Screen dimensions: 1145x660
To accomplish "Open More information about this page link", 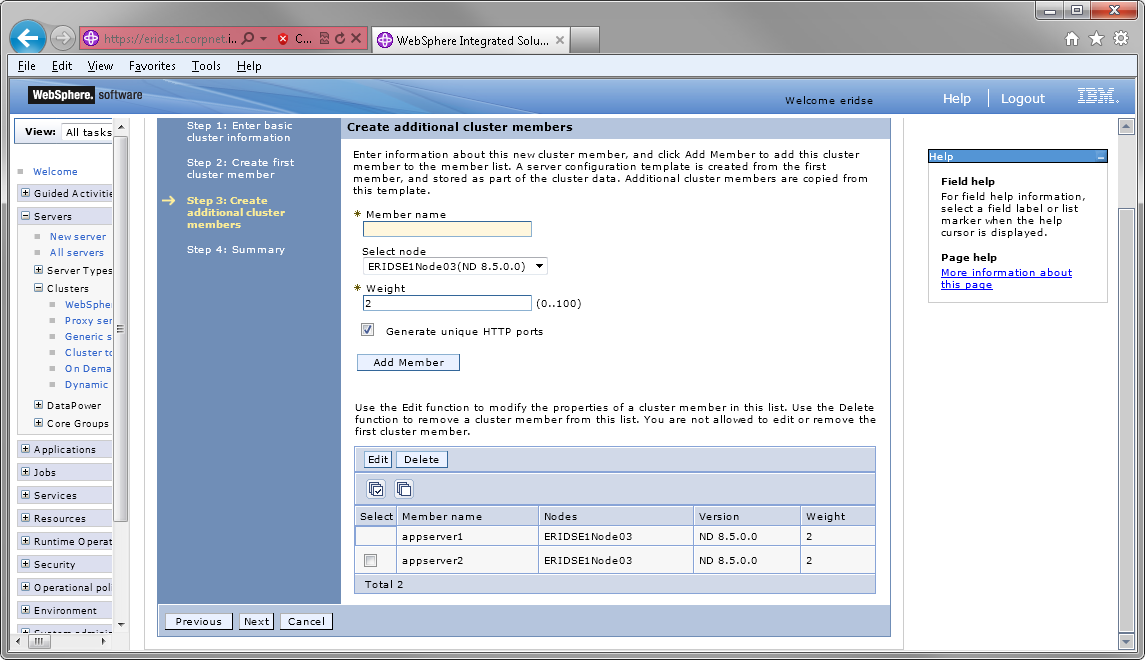I will click(1006, 278).
